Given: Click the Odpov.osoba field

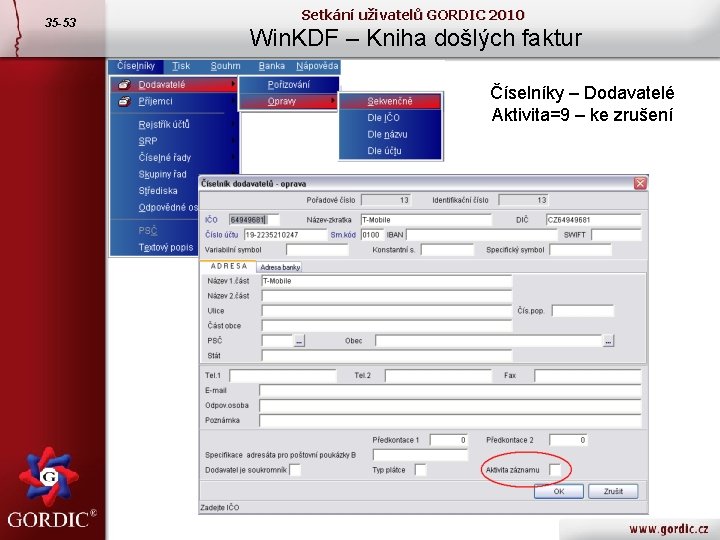Looking at the screenshot, I should tap(450, 405).
